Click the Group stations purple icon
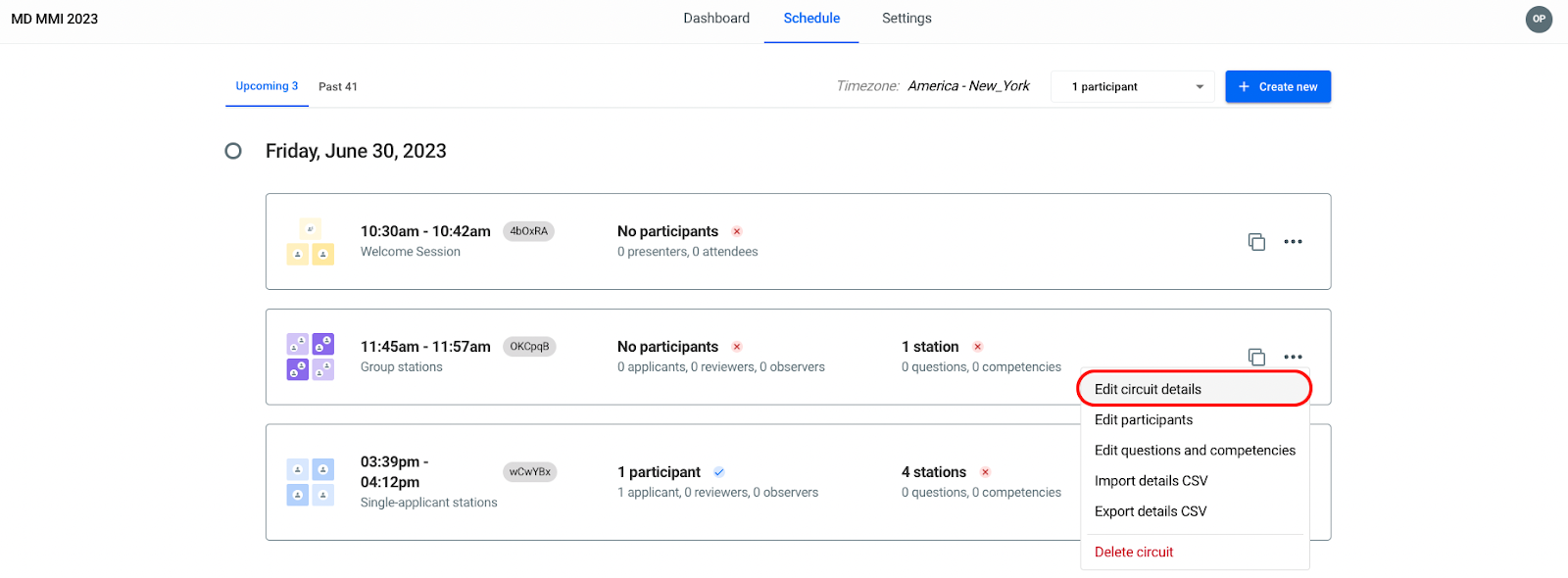The image size is (1568, 578). [x=310, y=357]
